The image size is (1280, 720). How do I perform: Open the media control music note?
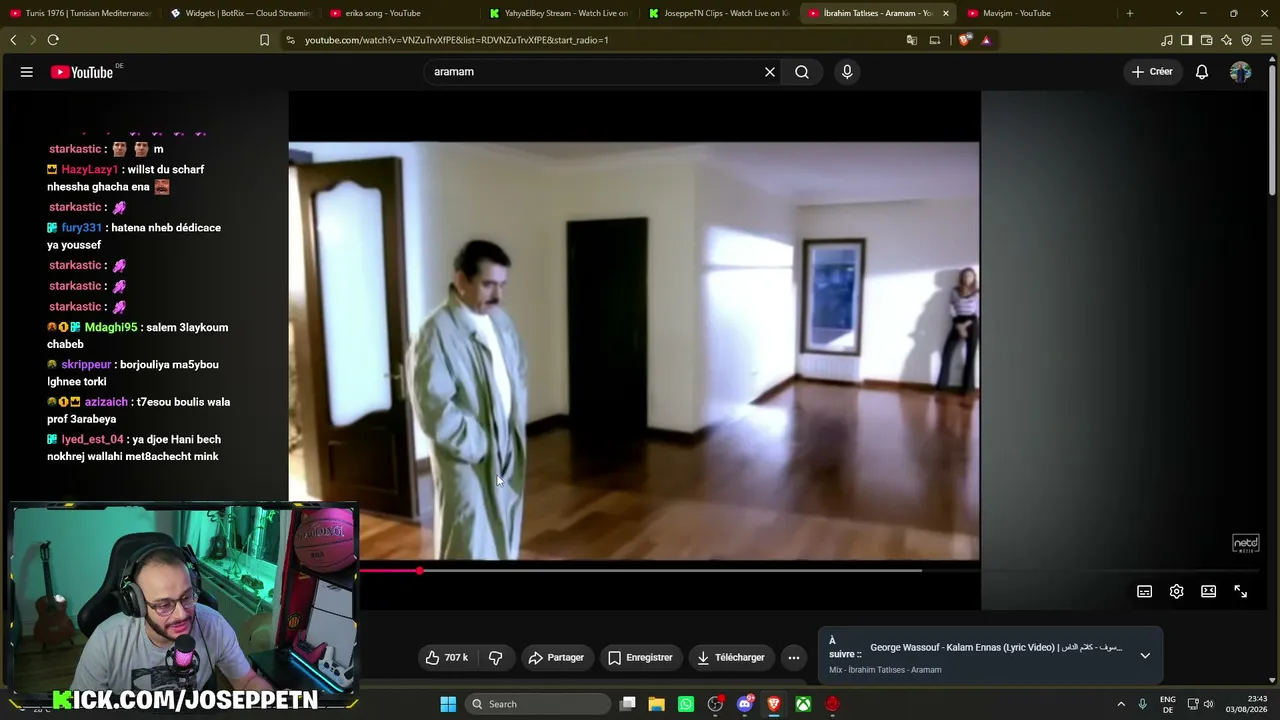[1167, 40]
